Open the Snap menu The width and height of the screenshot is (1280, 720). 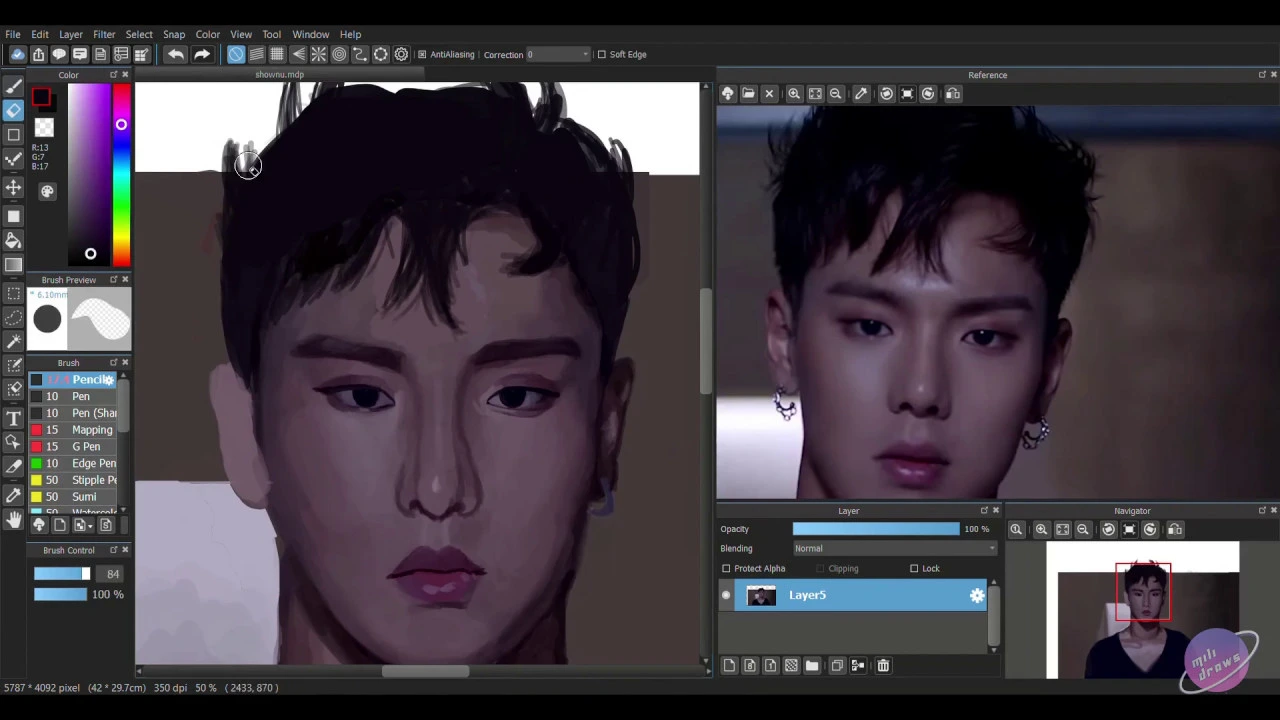(x=174, y=34)
